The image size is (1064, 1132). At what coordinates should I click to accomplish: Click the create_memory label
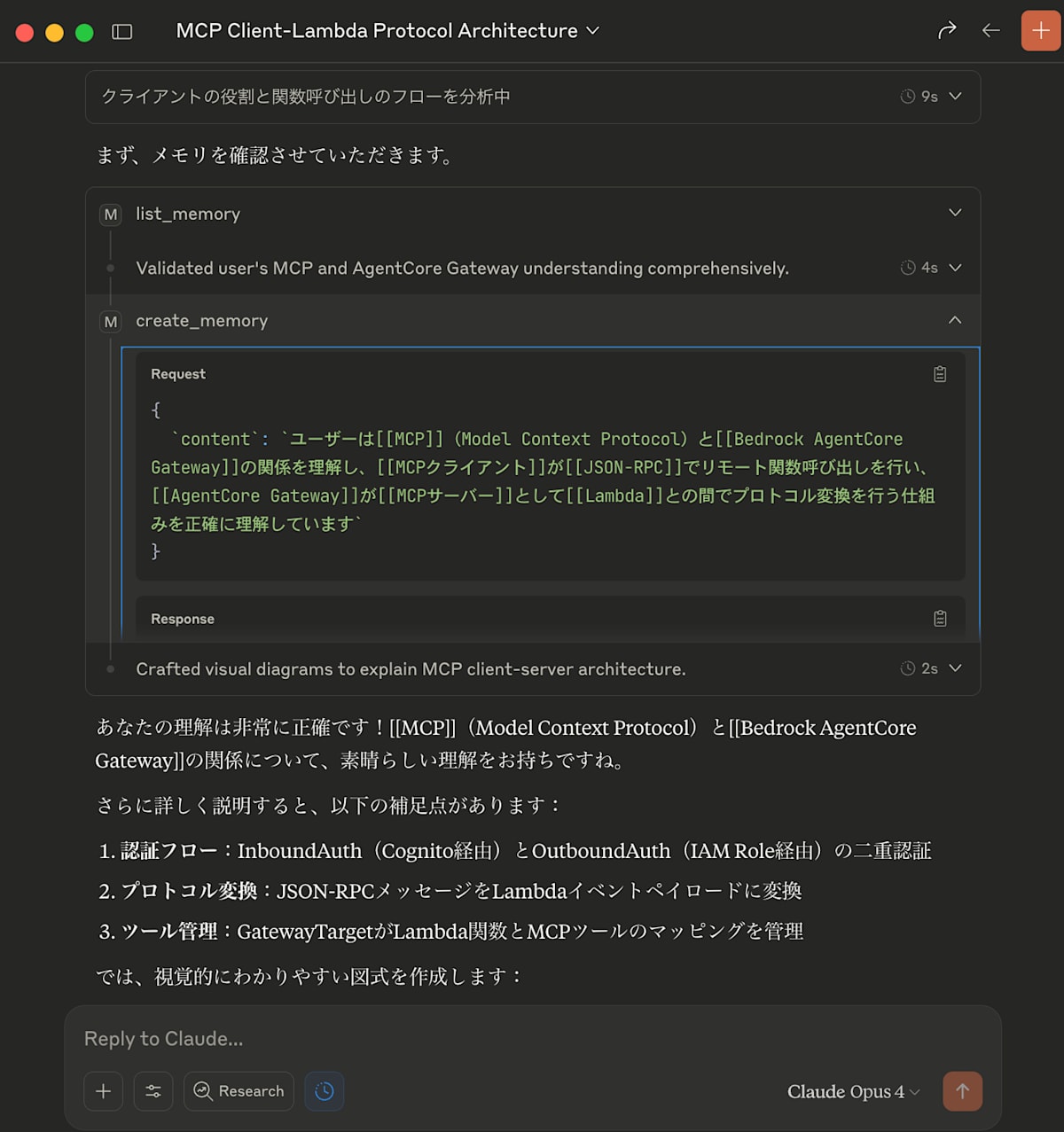201,321
